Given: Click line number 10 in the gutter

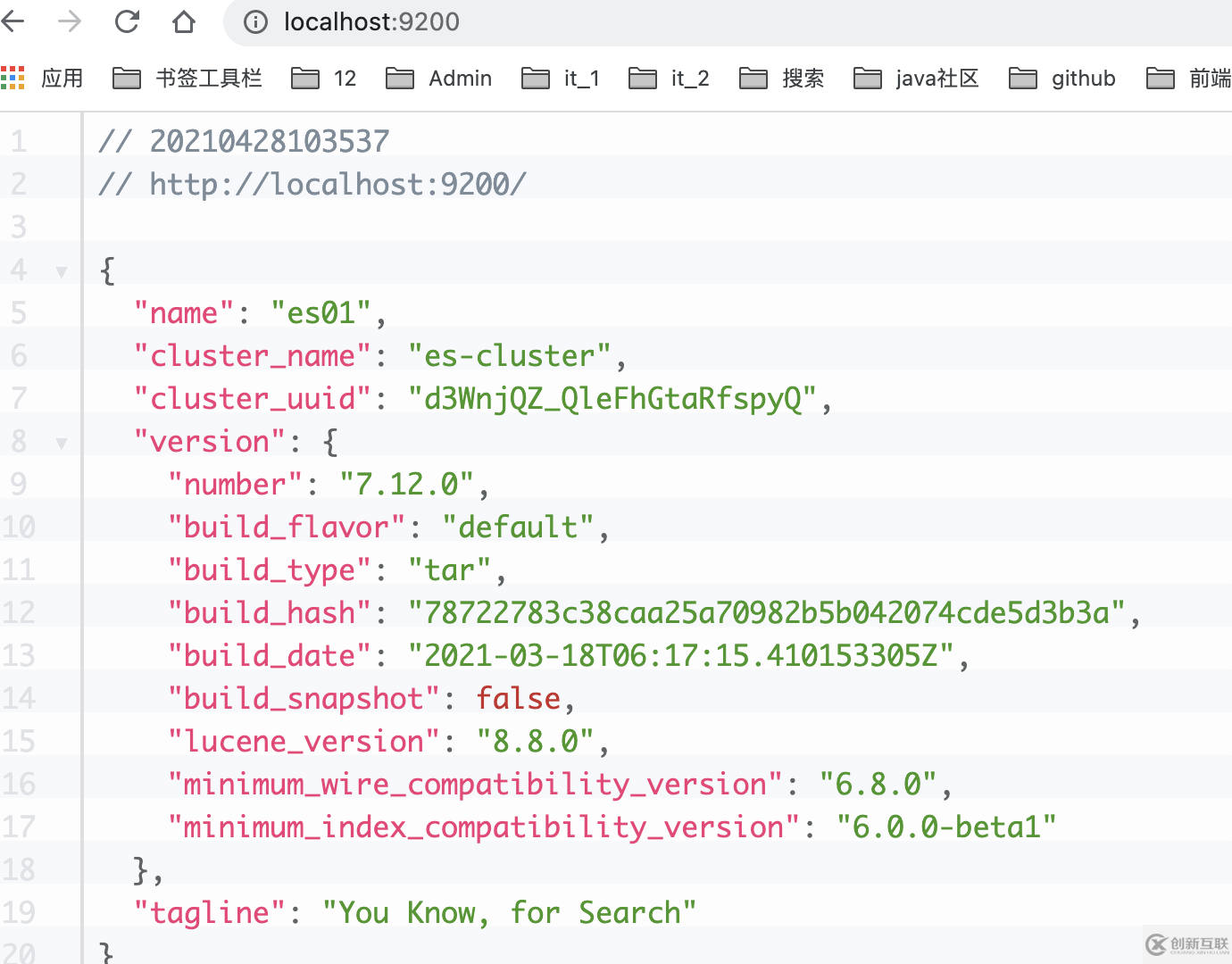Looking at the screenshot, I should 19,528.
